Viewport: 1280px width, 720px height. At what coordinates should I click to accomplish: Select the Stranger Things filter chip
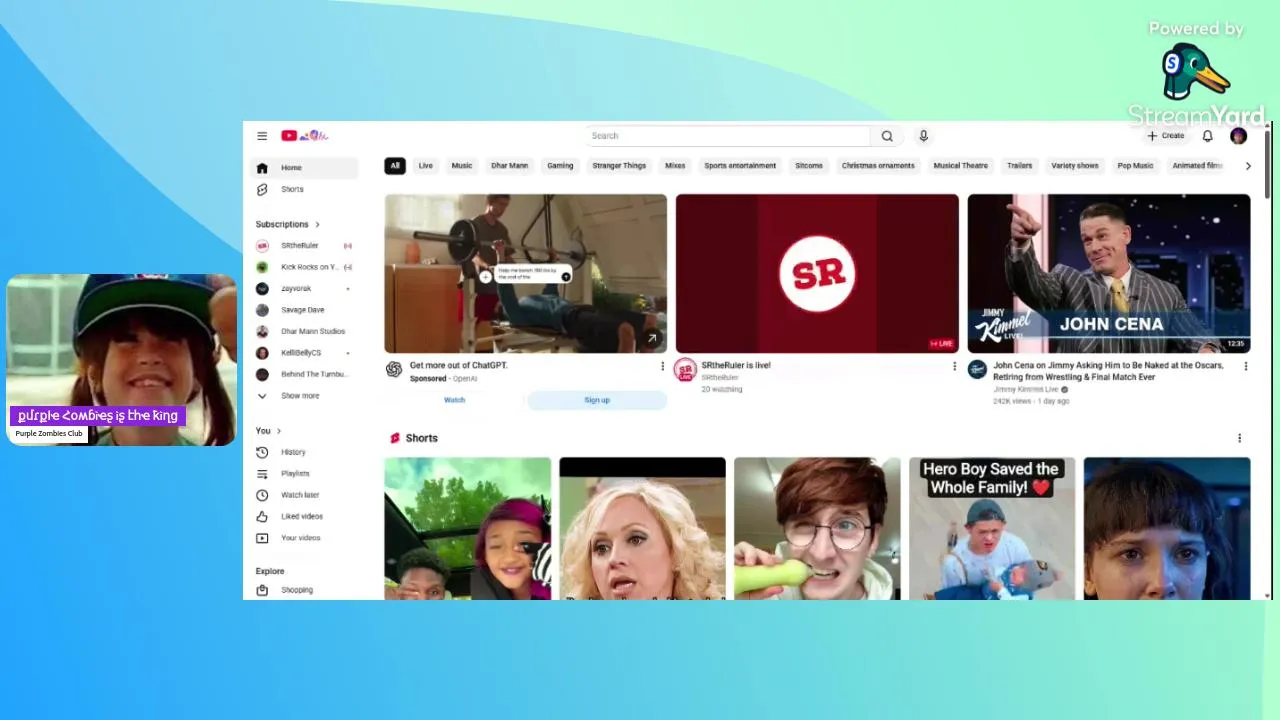619,166
